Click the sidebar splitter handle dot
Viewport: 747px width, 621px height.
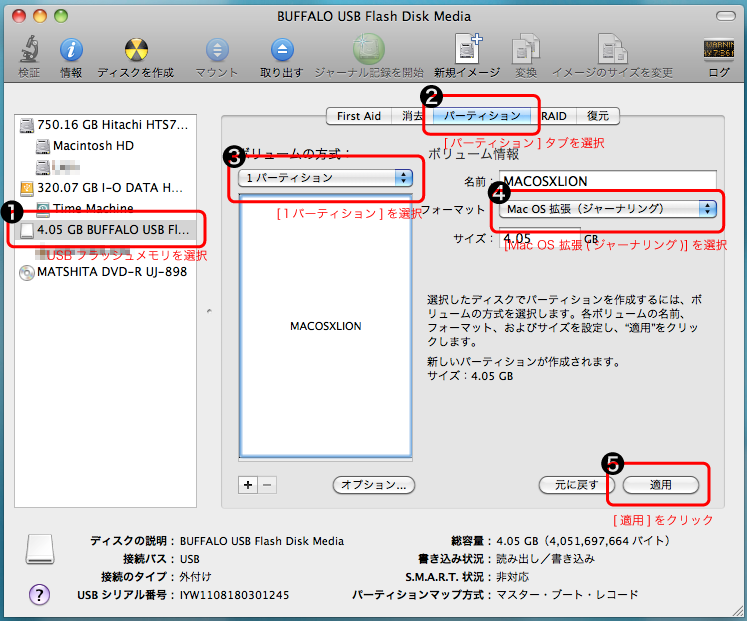[209, 311]
